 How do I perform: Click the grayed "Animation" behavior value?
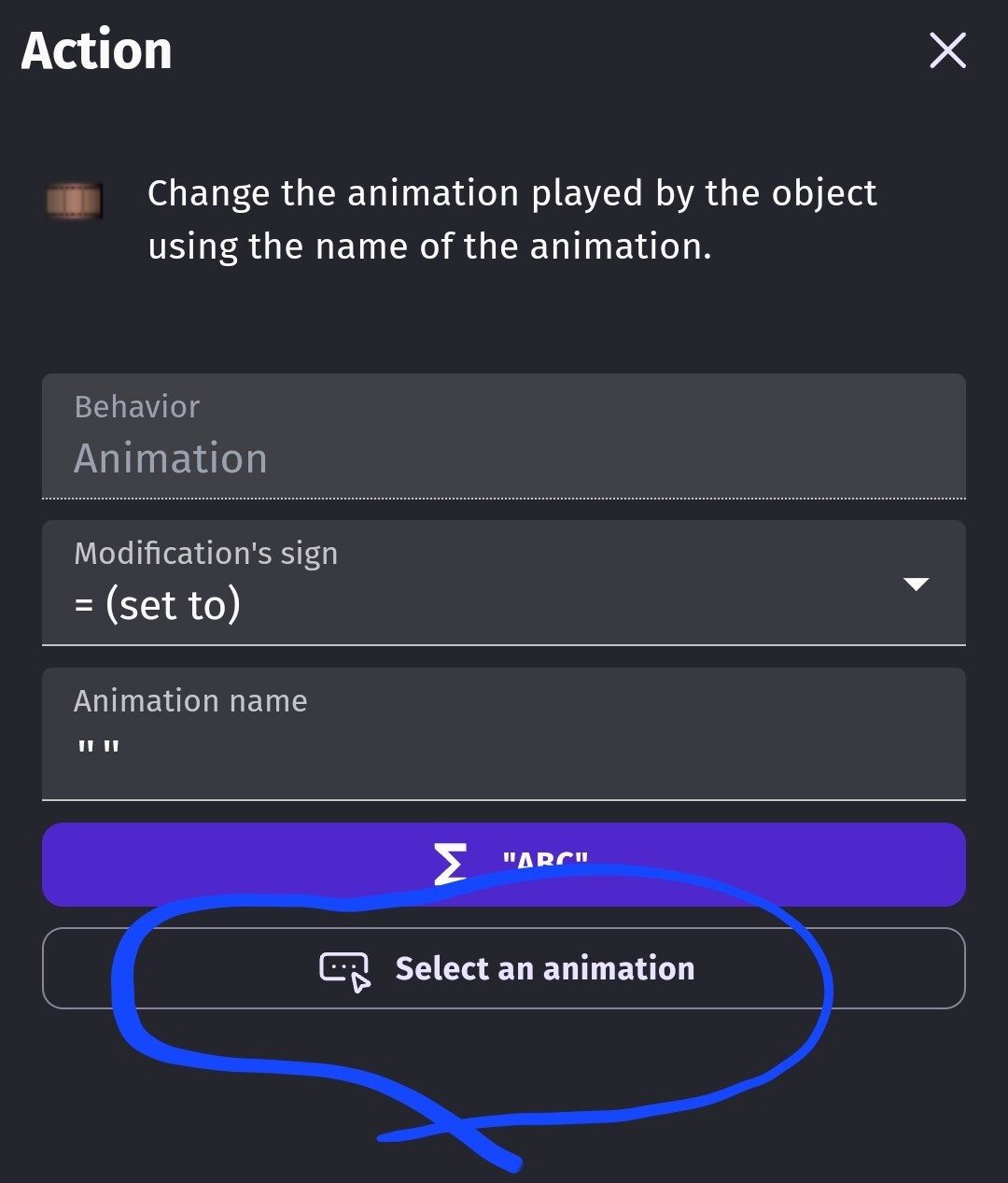tap(171, 458)
